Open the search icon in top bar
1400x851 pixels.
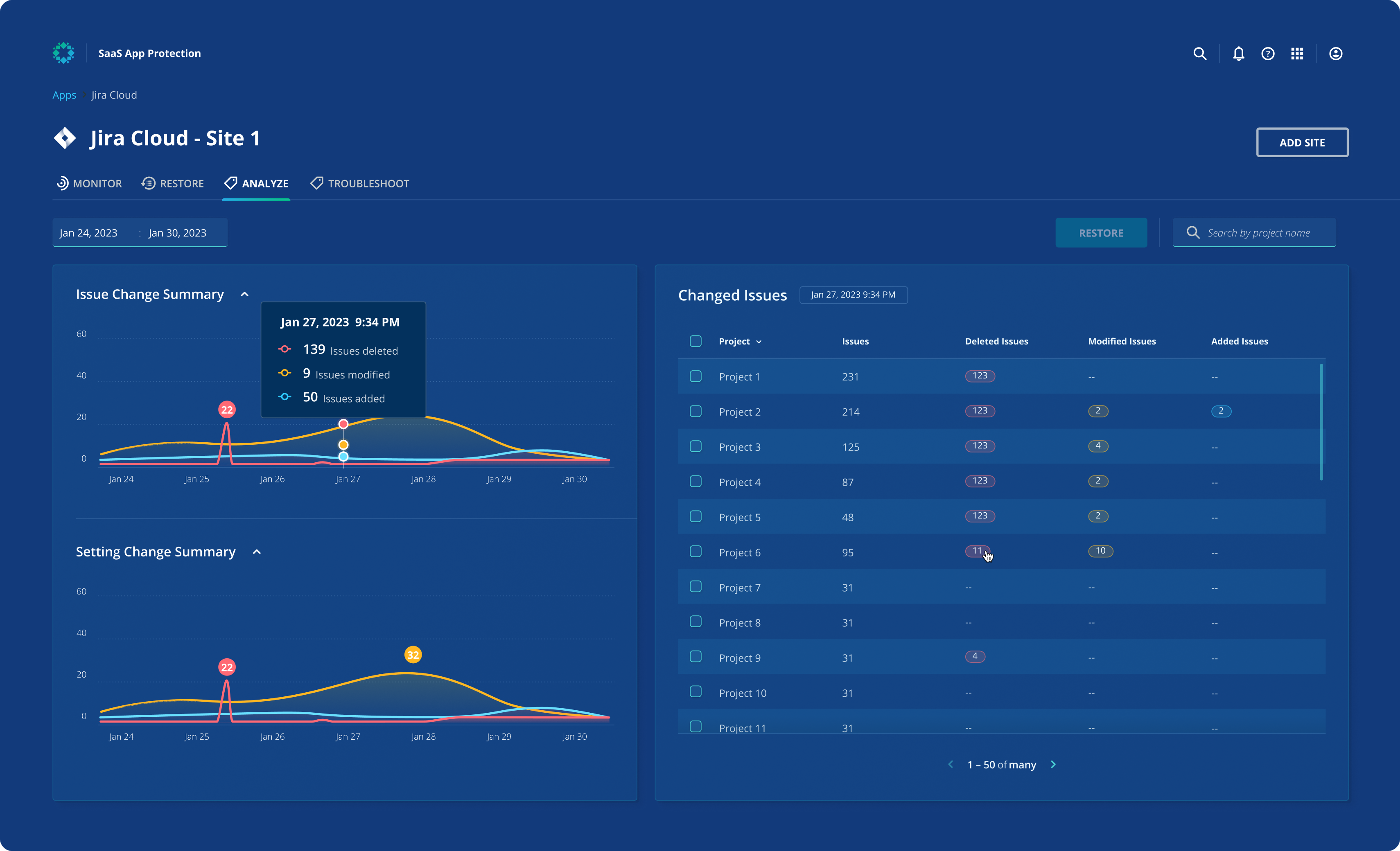click(1199, 53)
